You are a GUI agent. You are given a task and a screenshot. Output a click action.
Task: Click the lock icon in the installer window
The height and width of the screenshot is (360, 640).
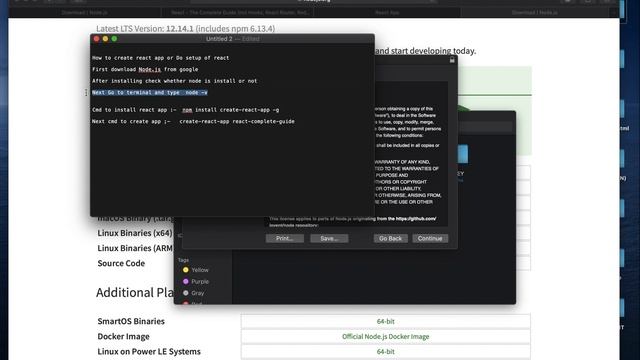tap(452, 60)
